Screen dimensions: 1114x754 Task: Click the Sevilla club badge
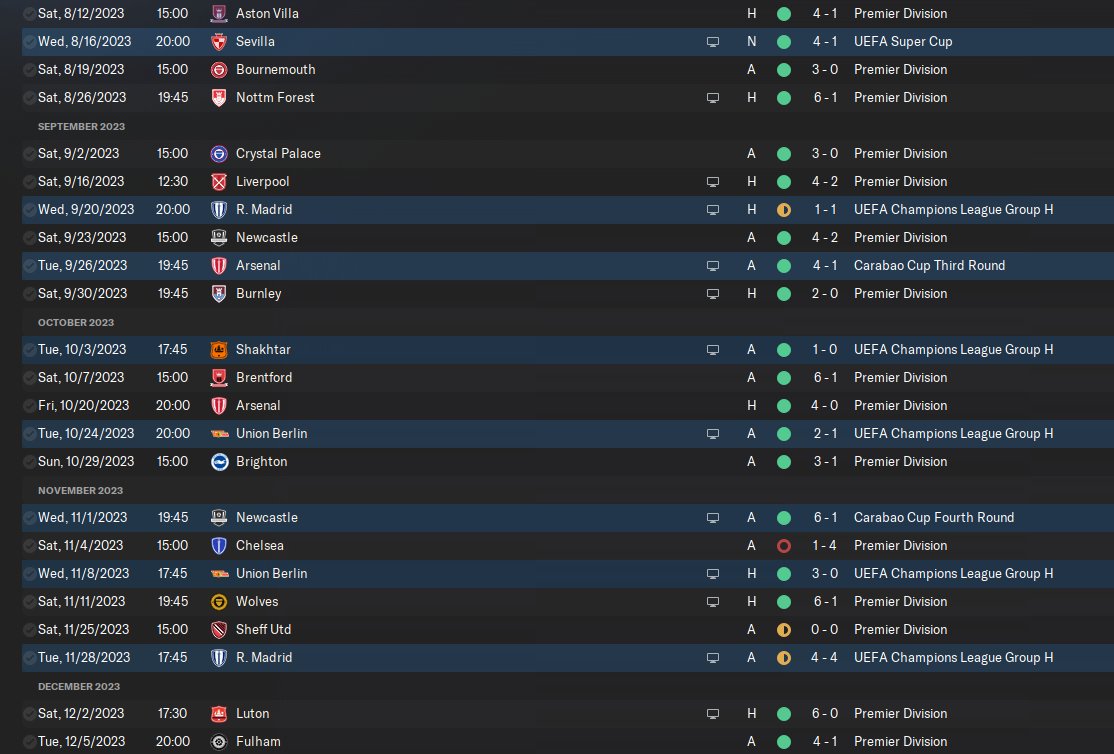pos(219,42)
